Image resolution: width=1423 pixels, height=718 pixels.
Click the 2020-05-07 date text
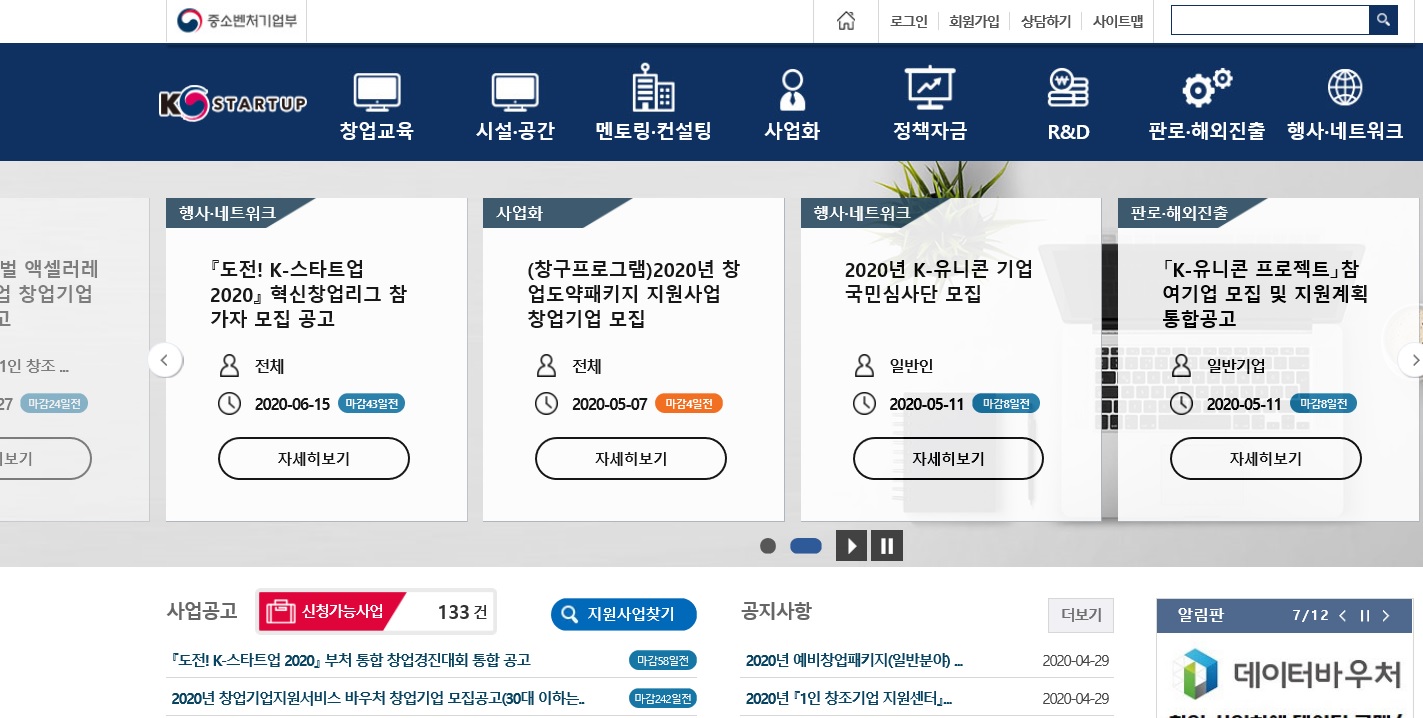(610, 404)
